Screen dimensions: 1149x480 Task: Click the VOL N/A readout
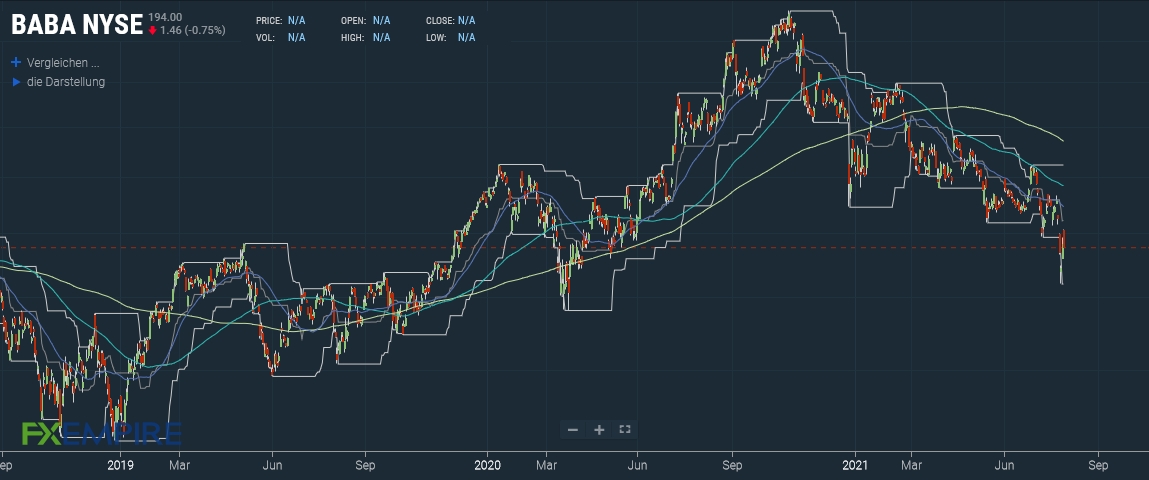pos(281,37)
